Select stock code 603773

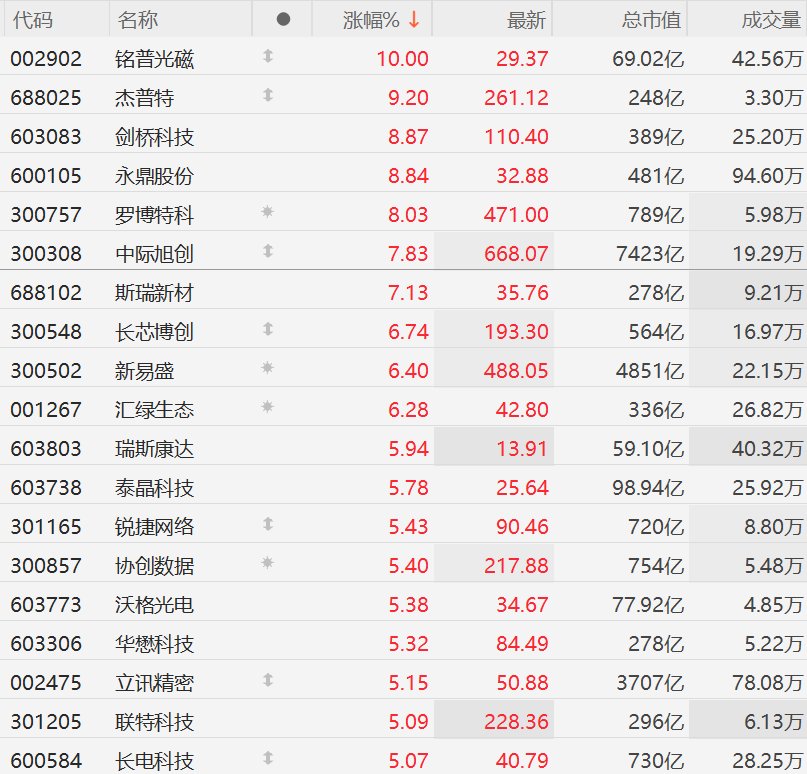[46, 605]
